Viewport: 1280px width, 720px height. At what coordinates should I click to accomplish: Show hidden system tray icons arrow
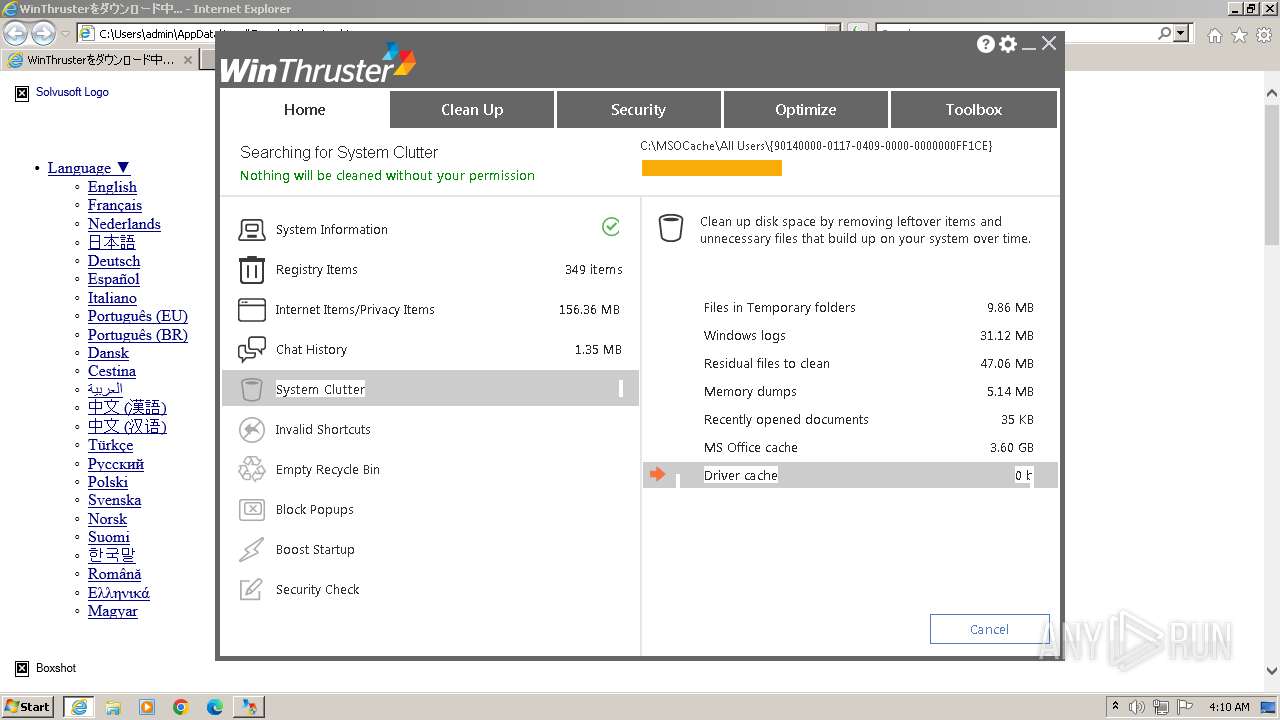point(1115,706)
